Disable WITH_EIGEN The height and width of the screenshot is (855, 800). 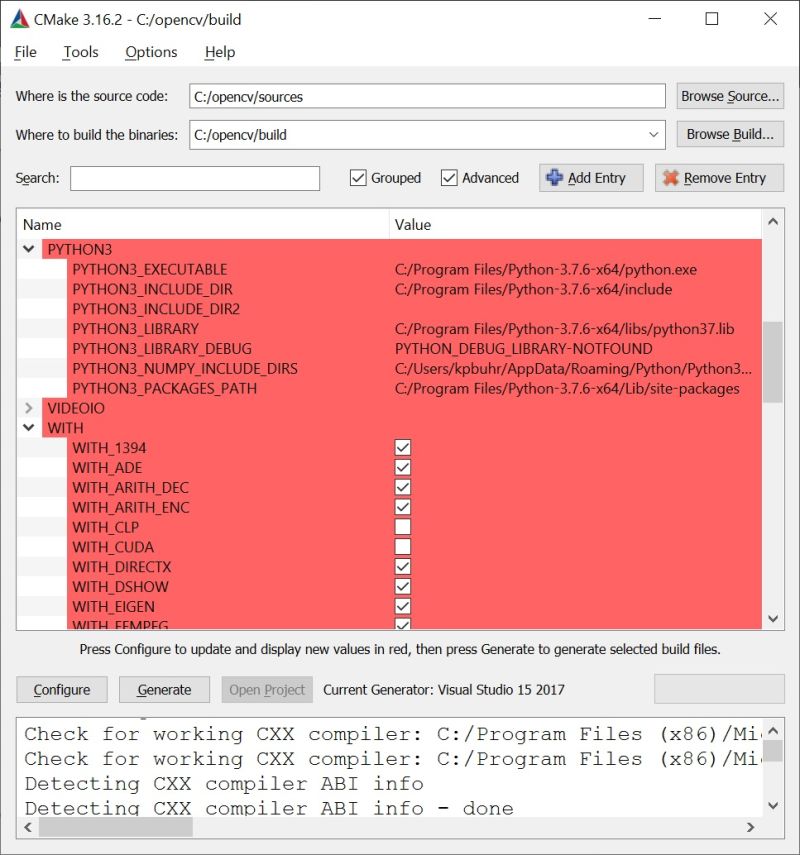(401, 606)
